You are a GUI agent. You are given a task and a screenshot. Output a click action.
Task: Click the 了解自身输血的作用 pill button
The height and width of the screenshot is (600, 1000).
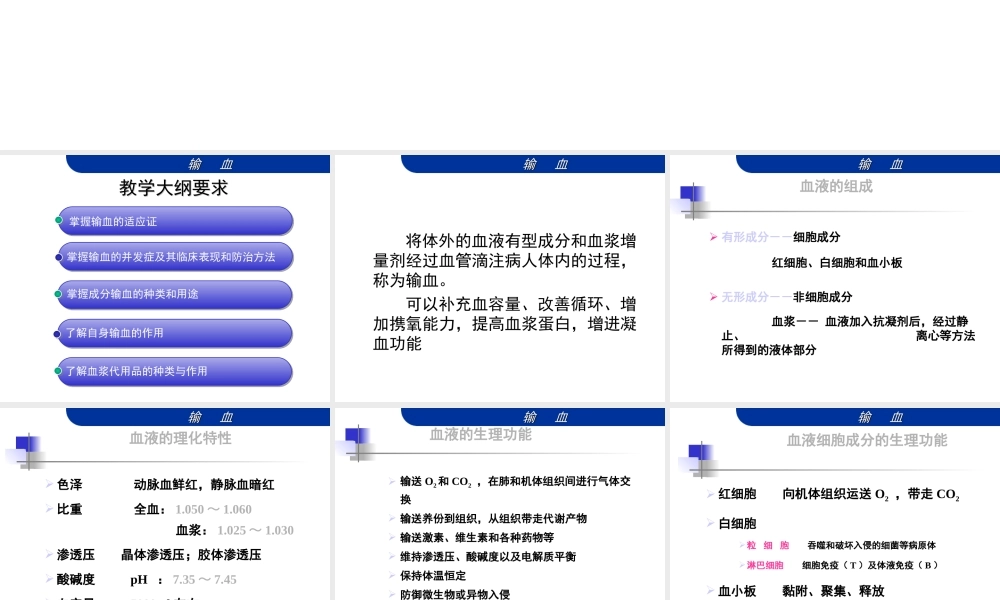pos(175,332)
